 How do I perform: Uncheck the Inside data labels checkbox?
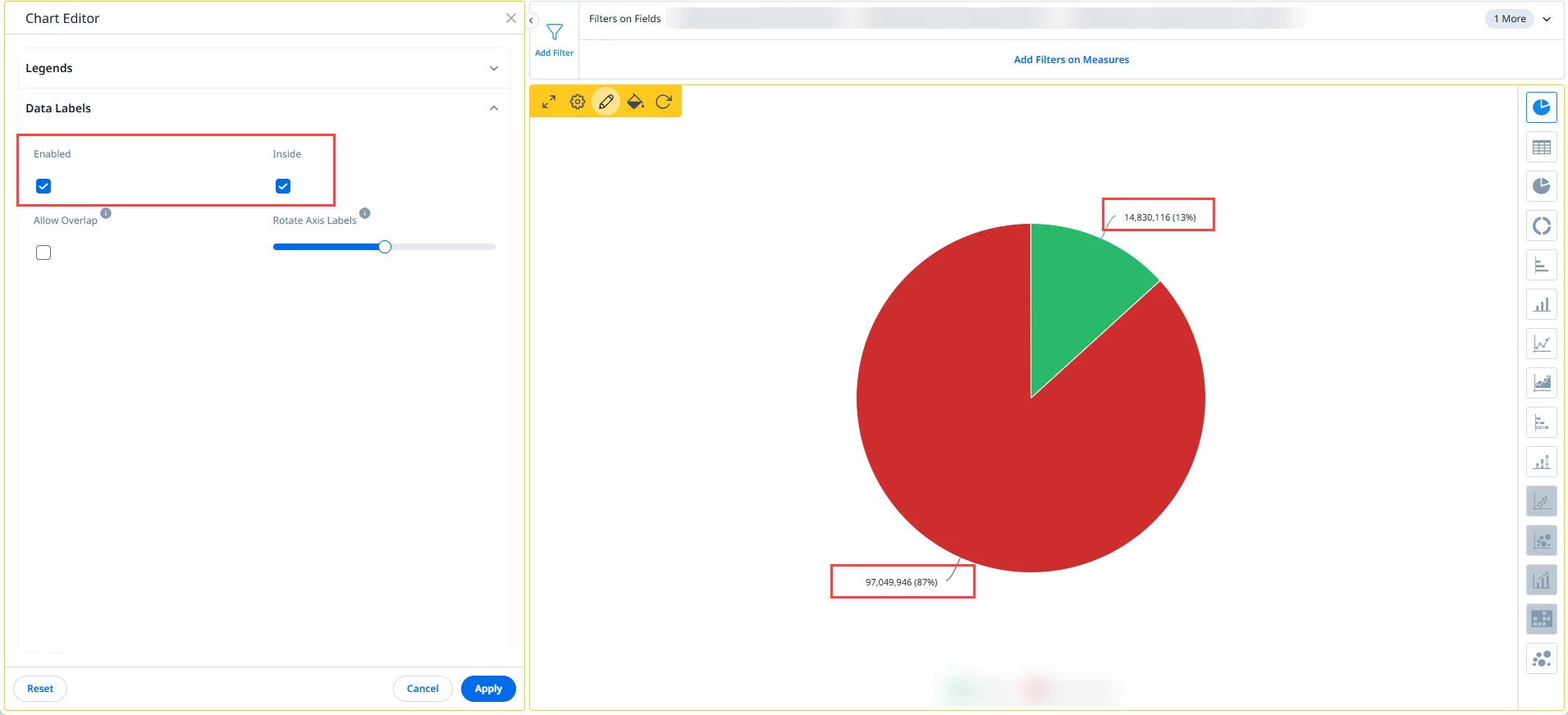tap(283, 186)
